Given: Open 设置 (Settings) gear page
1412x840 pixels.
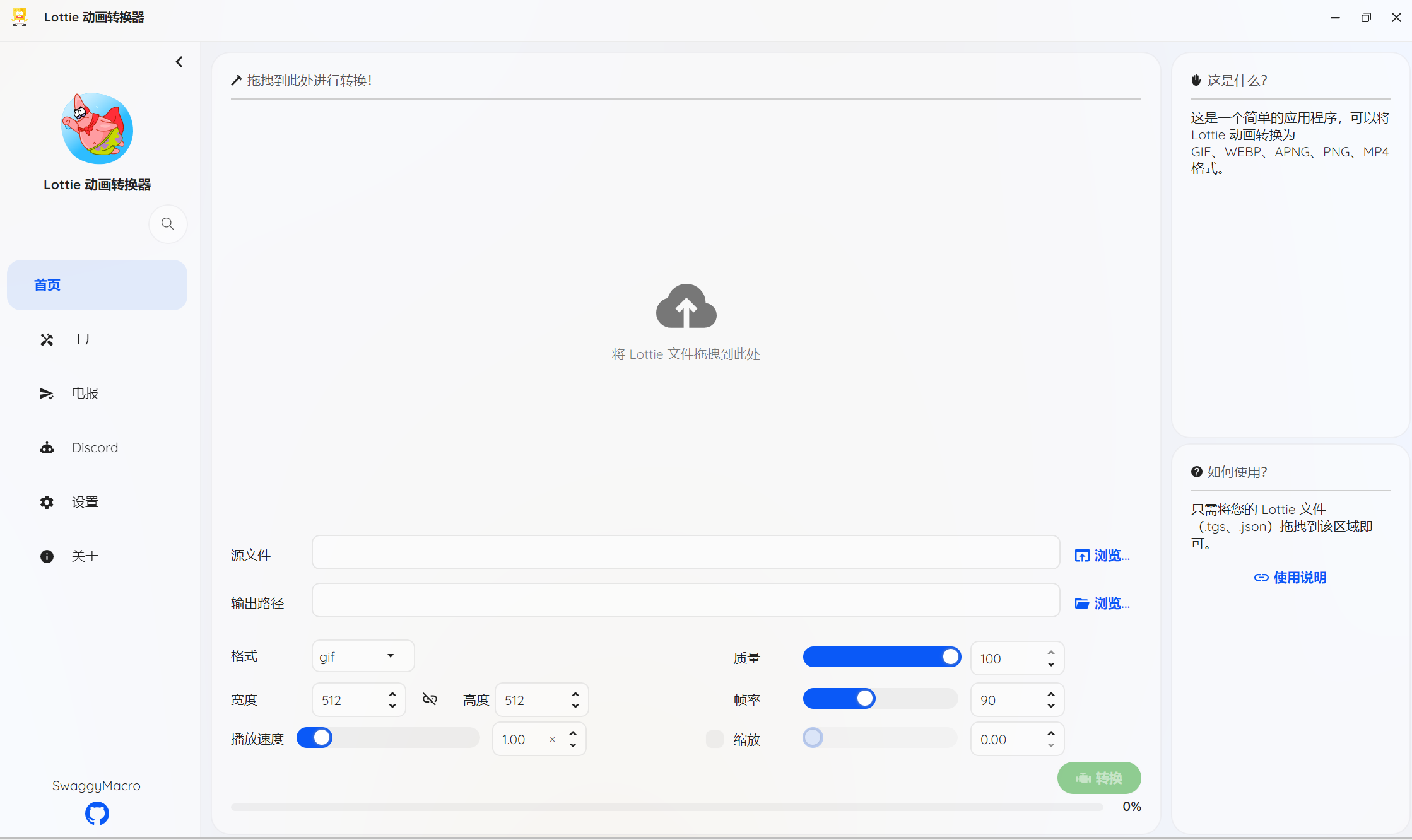Looking at the screenshot, I should [85, 502].
